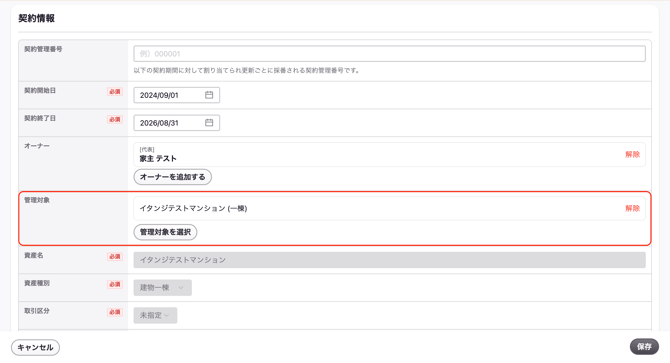The image size is (670, 363).
Task: Click the 資産名 field イタンジテストマンション
Action: [x=389, y=260]
